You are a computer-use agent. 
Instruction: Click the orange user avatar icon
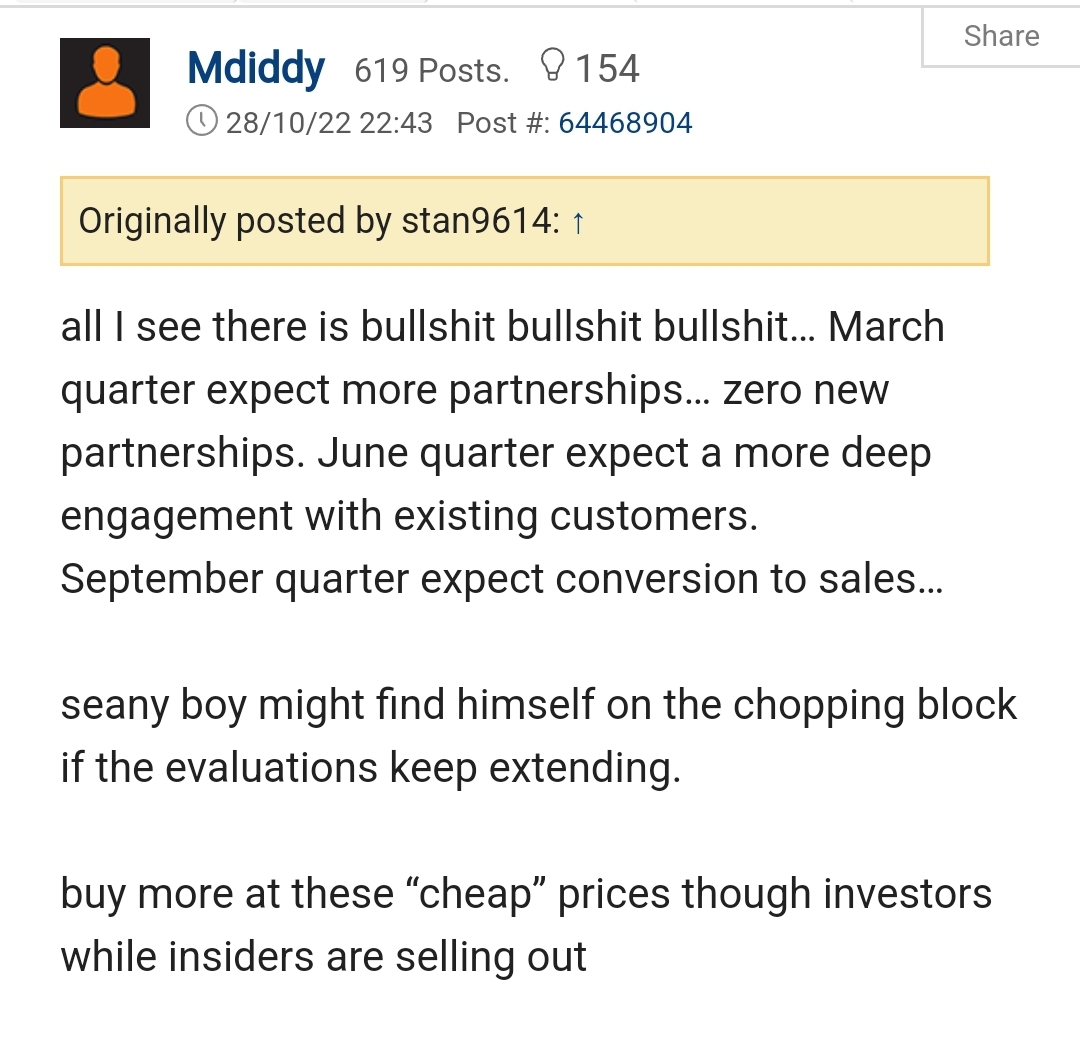[105, 83]
